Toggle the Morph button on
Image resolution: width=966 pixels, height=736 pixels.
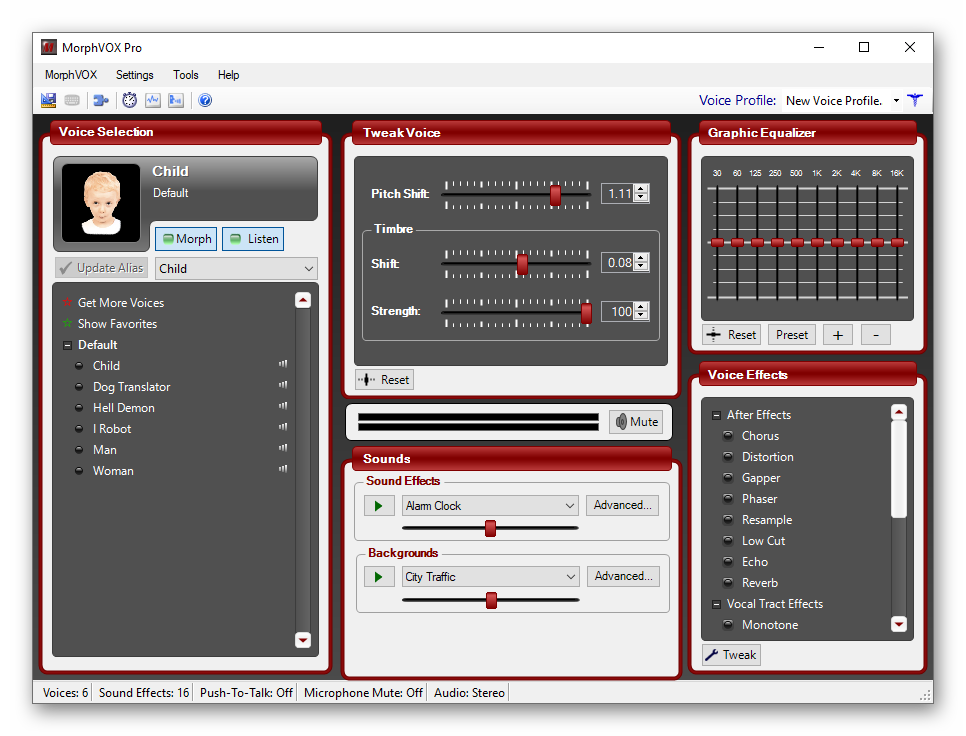tap(186, 239)
